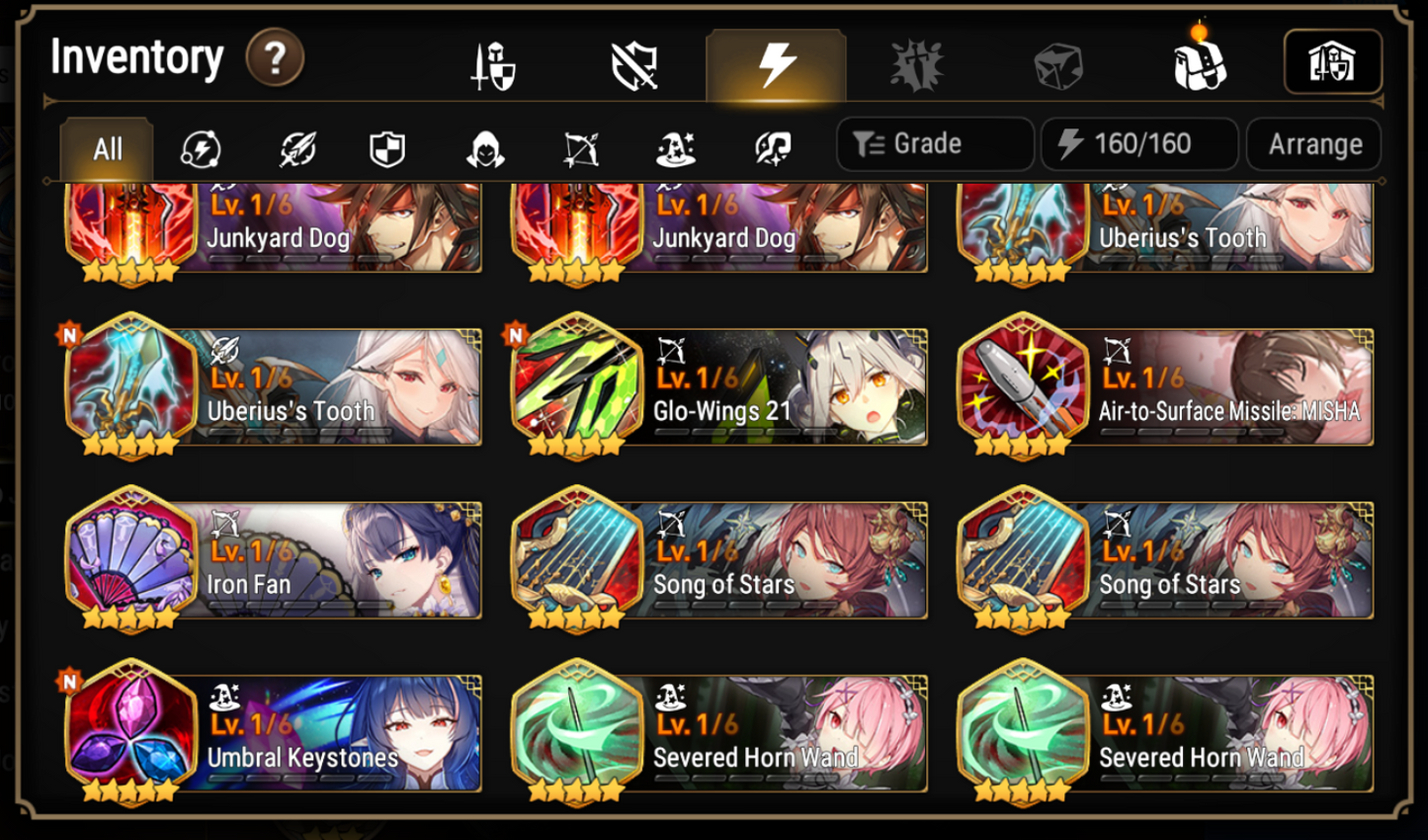Viewport: 1428px width, 840px height.
Task: Open the 160/160 capacity button
Action: [x=1139, y=144]
